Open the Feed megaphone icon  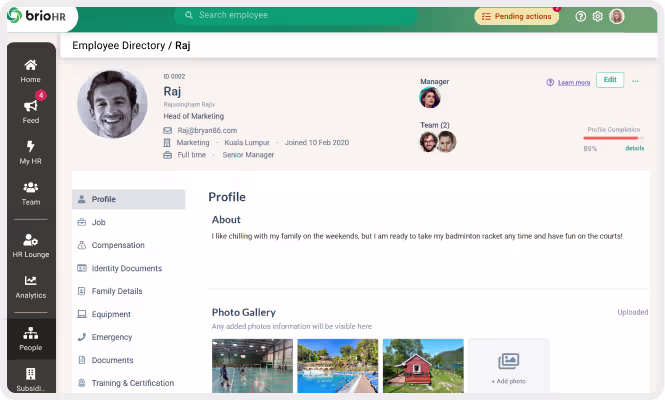coord(31,106)
